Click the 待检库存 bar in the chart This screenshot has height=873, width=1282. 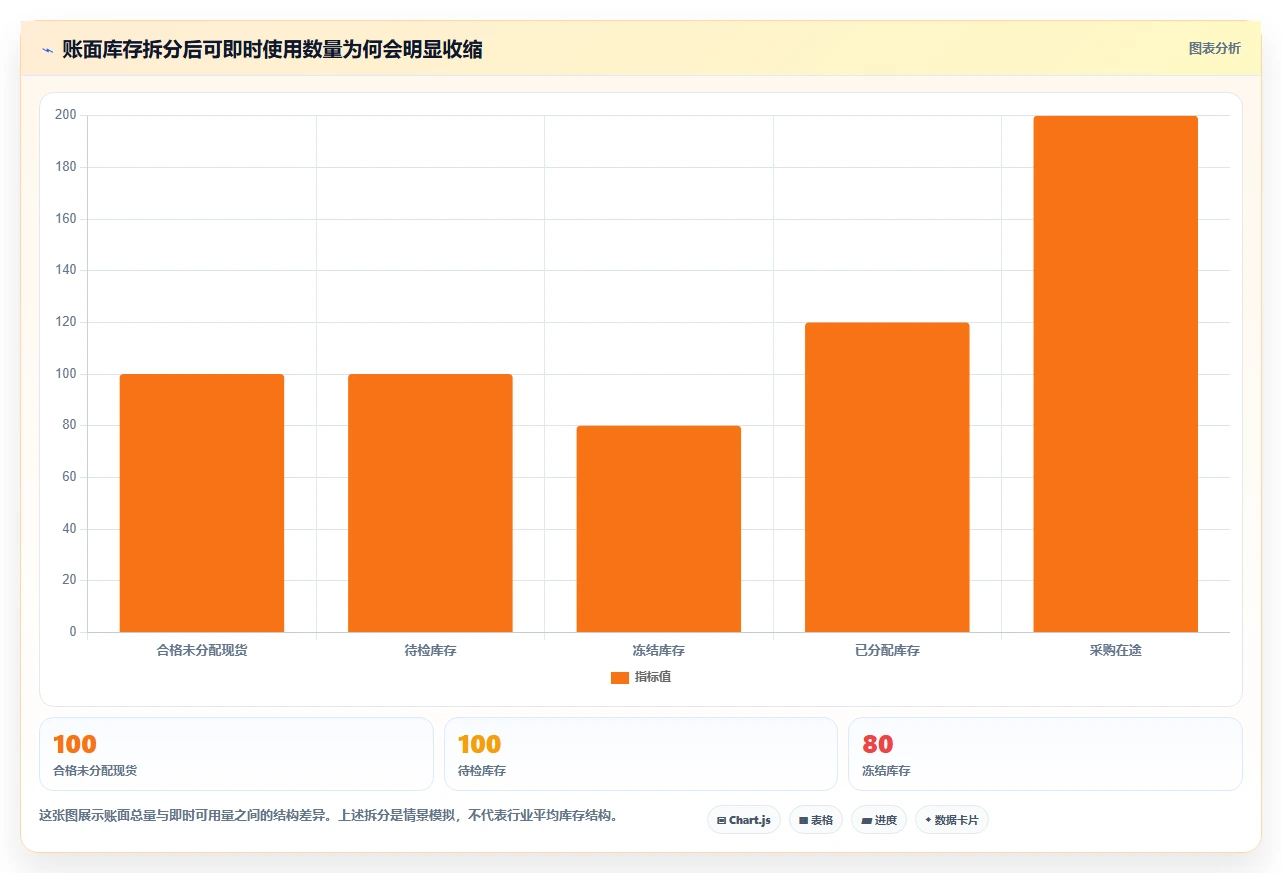click(430, 503)
